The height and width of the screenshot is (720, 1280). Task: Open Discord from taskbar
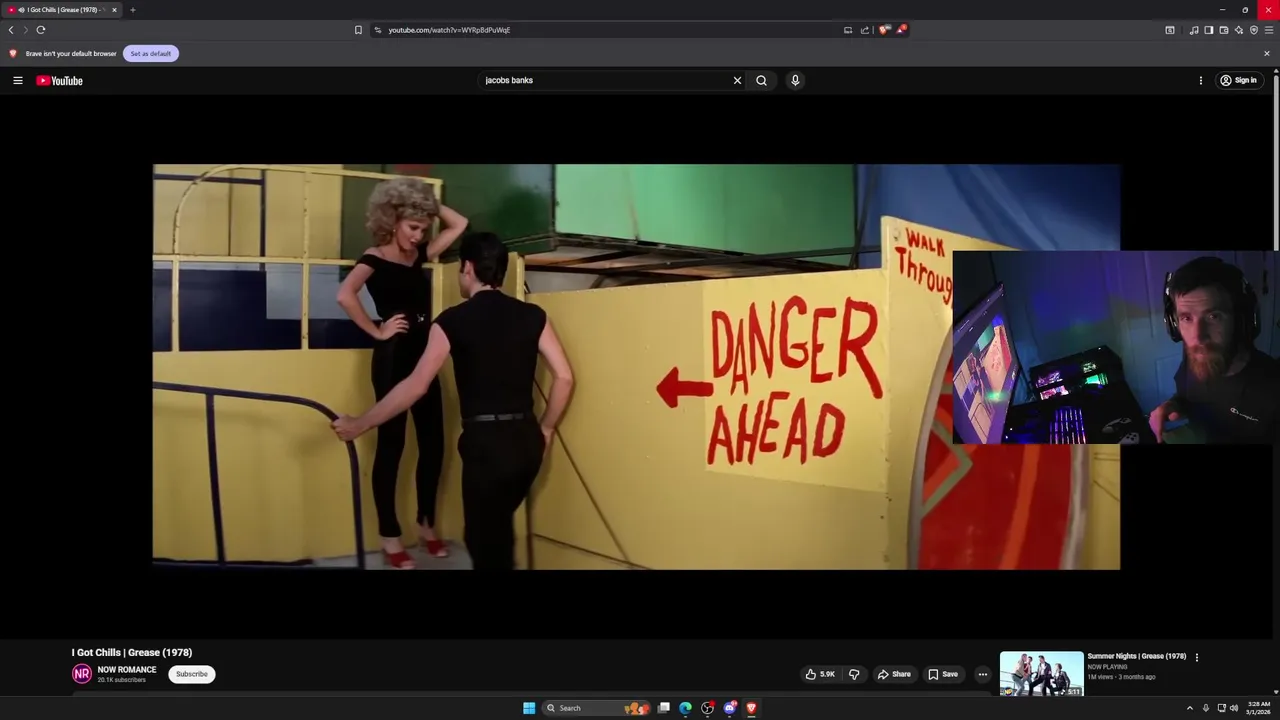point(730,708)
